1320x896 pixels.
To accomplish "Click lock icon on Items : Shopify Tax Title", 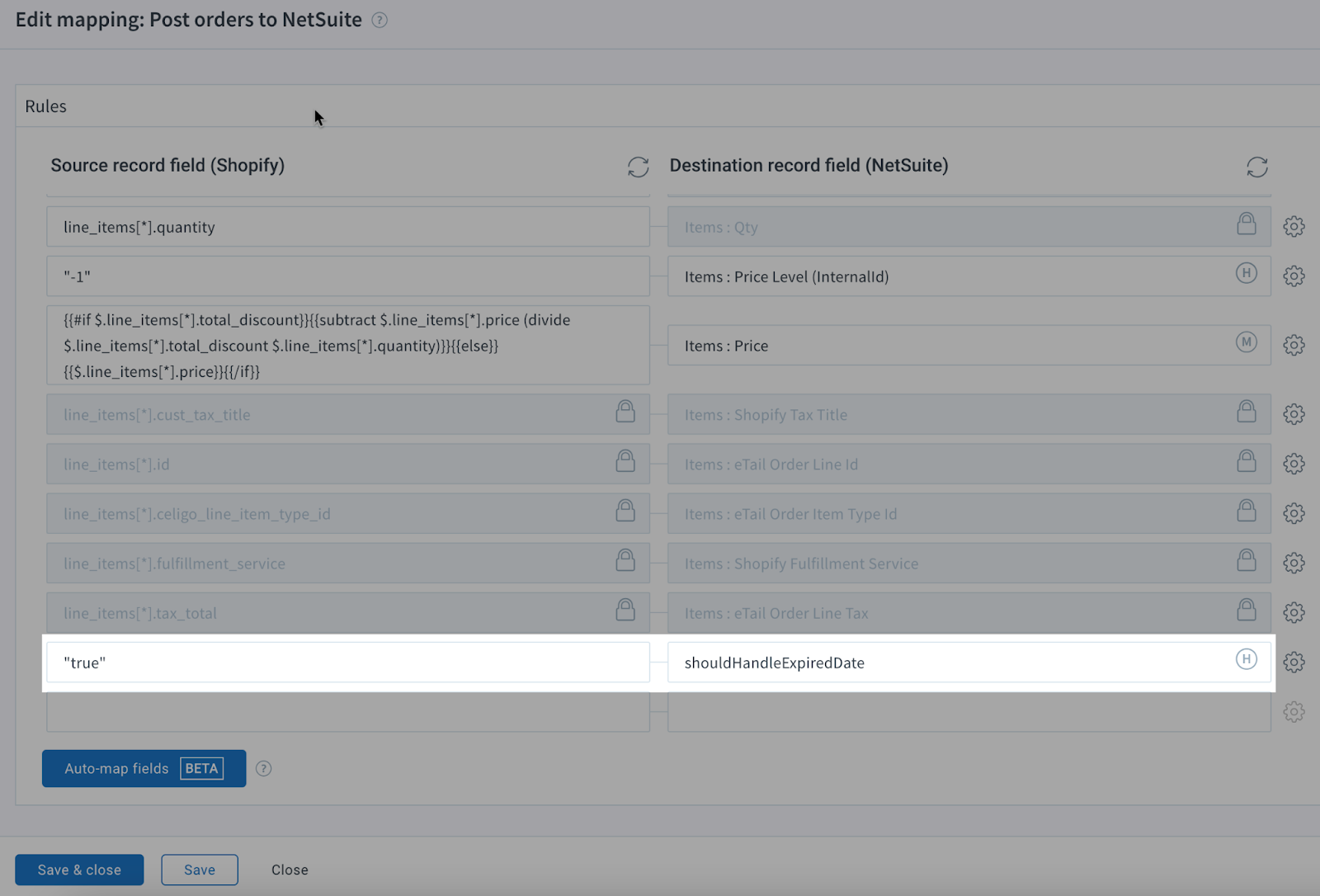I will tap(1247, 411).
